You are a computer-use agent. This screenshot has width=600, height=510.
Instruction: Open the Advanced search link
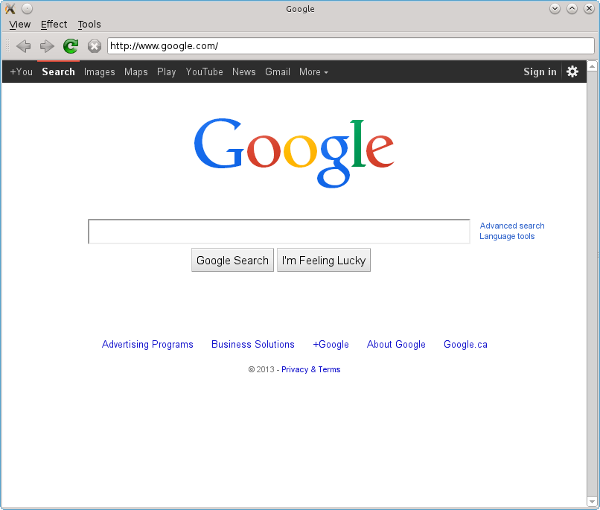tap(512, 226)
